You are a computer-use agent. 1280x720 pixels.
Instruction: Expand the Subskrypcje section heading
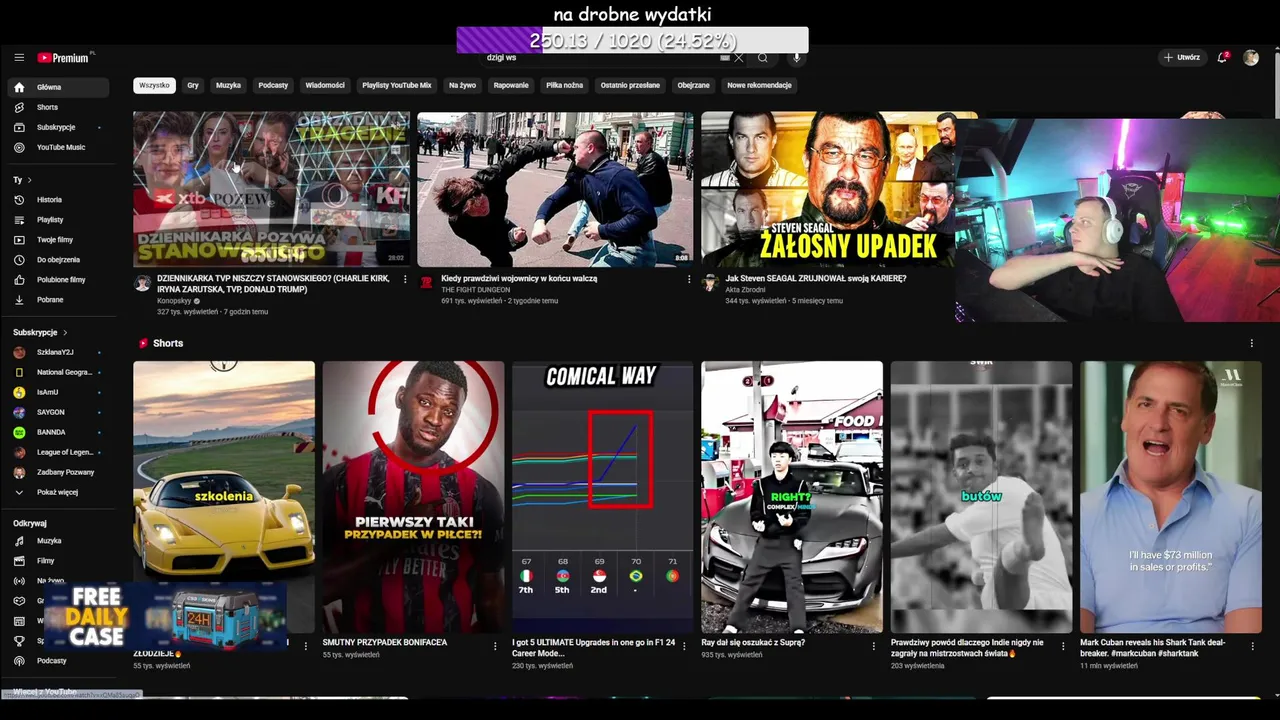pyautogui.click(x=40, y=332)
